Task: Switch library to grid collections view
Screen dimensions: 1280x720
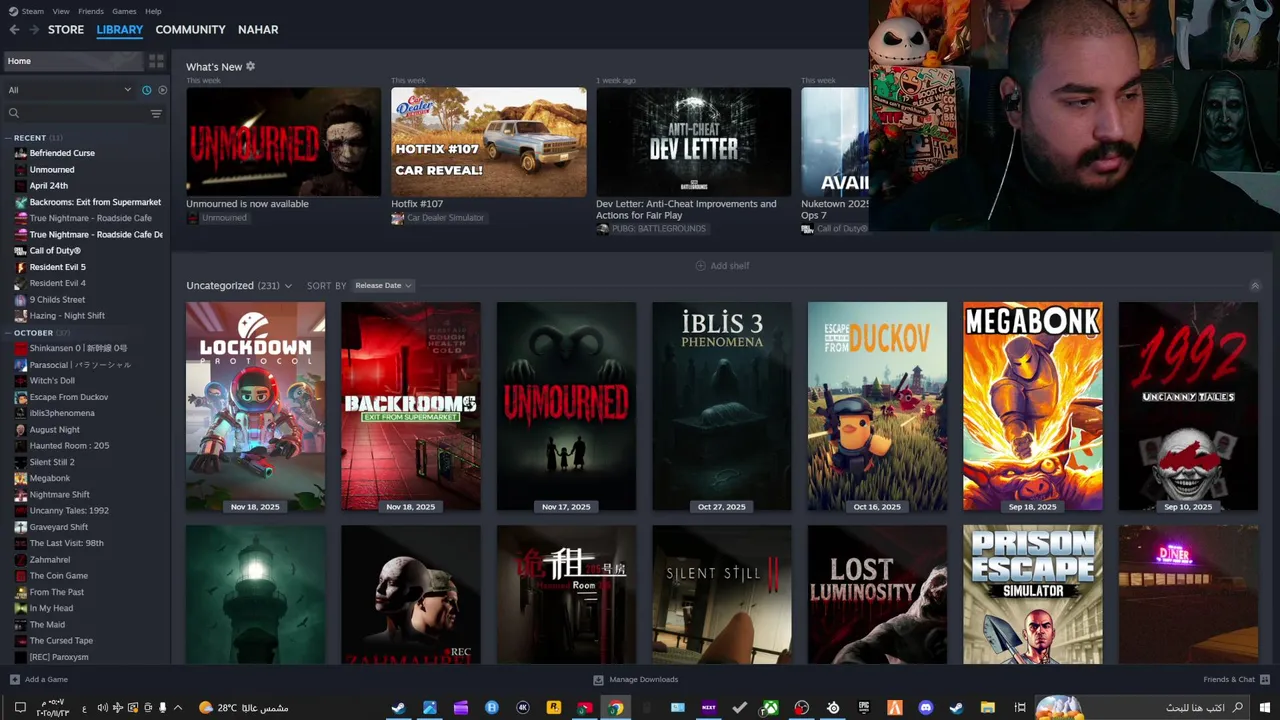Action: point(156,61)
